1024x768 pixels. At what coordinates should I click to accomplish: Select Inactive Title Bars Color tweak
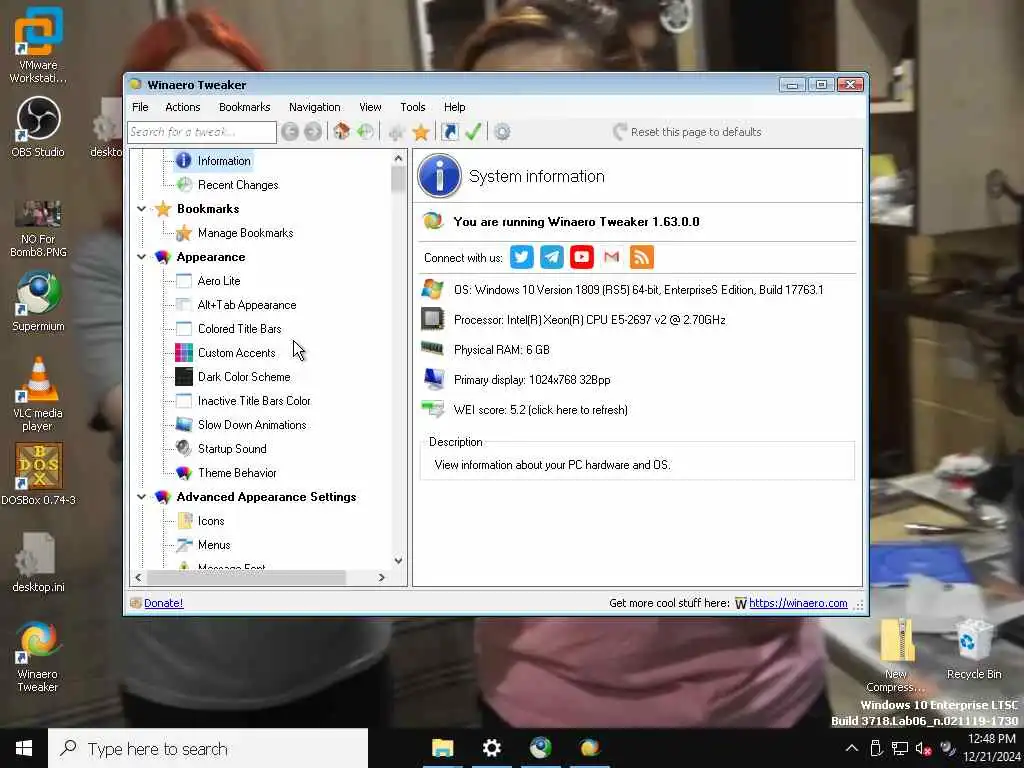254,401
